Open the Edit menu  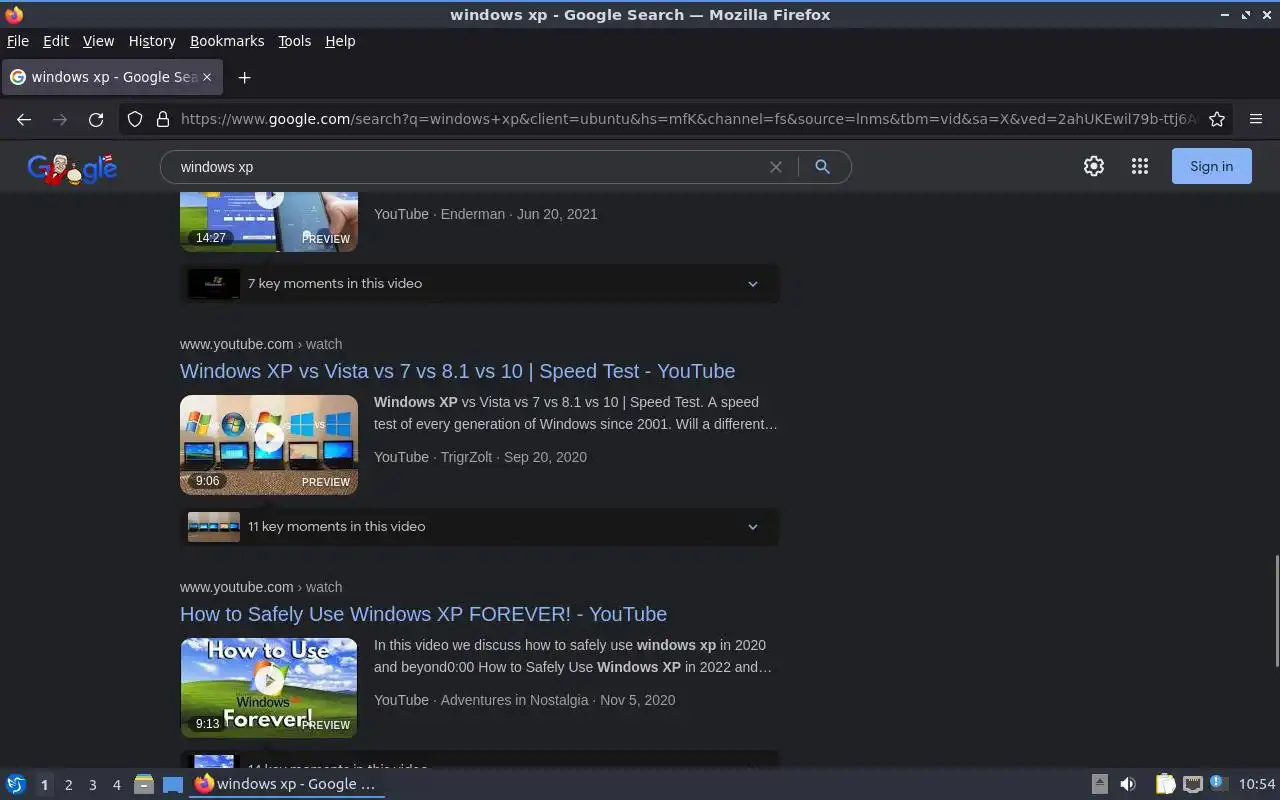(55, 41)
